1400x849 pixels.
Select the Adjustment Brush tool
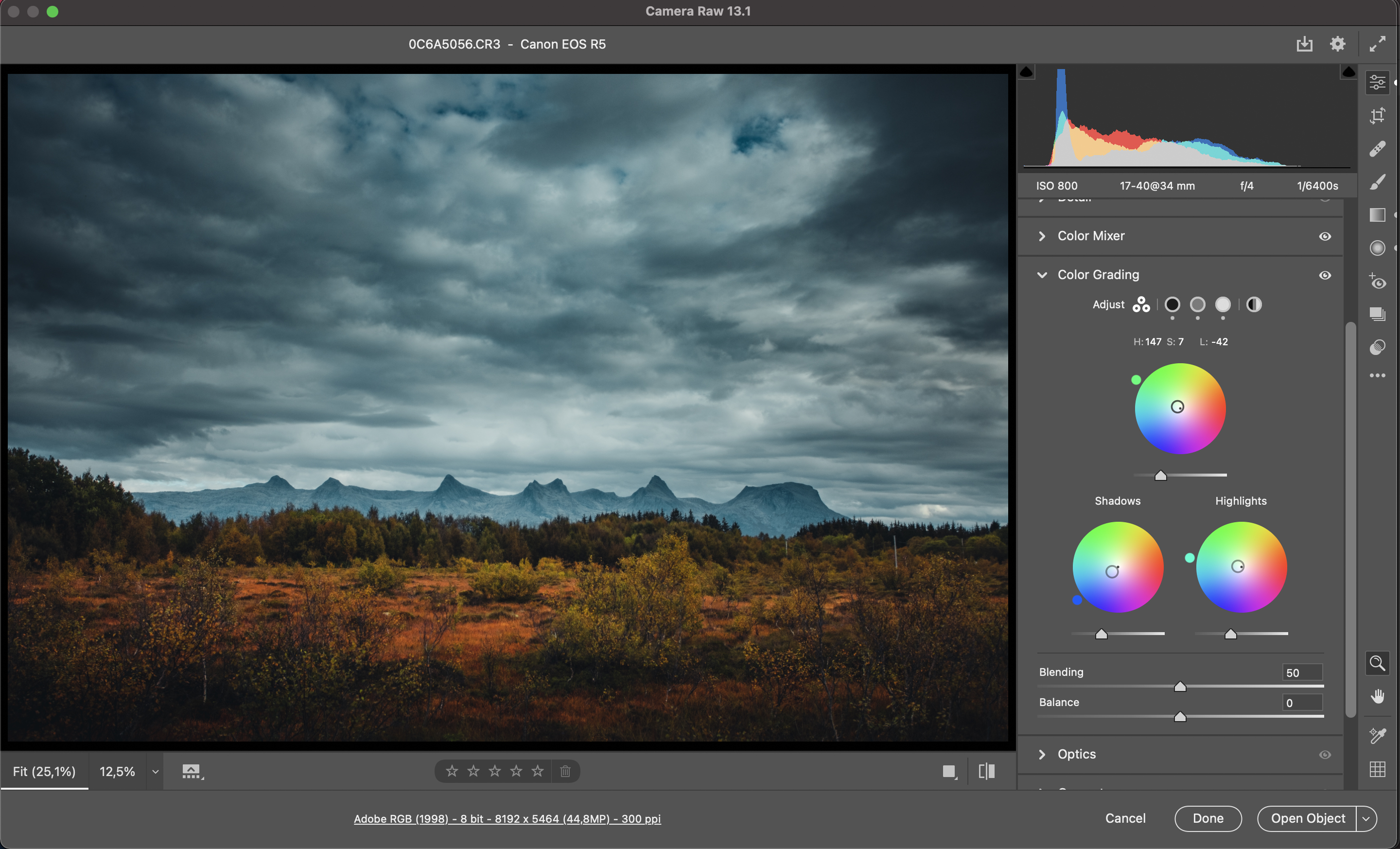1377,182
